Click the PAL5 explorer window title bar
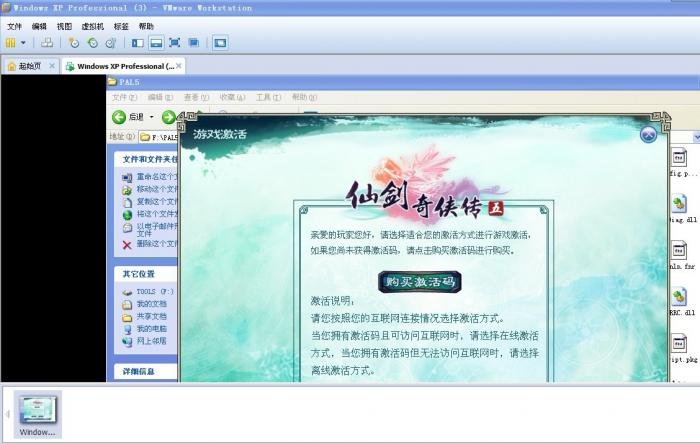 403,82
